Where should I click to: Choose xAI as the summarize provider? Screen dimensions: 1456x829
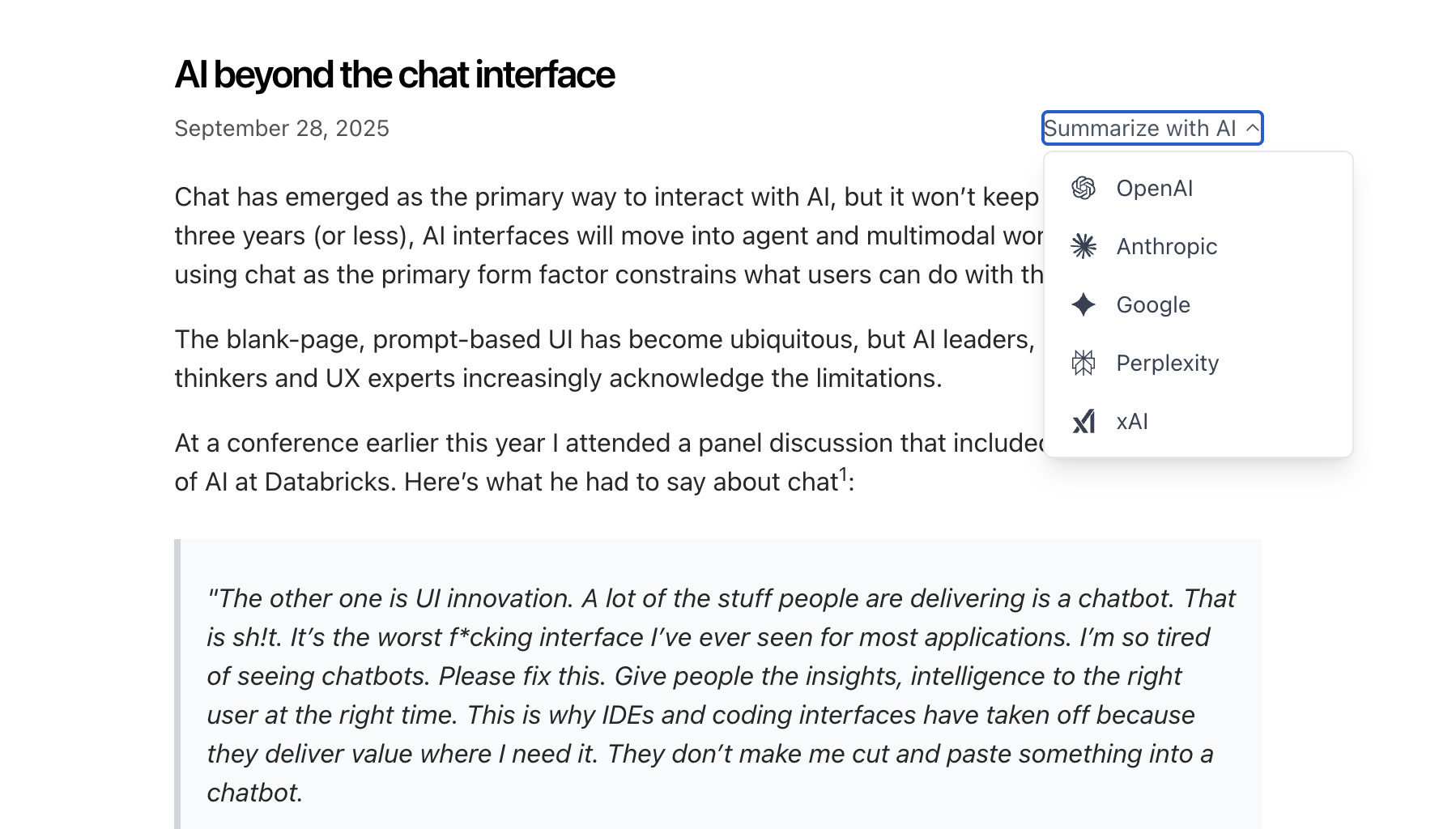pyautogui.click(x=1131, y=421)
